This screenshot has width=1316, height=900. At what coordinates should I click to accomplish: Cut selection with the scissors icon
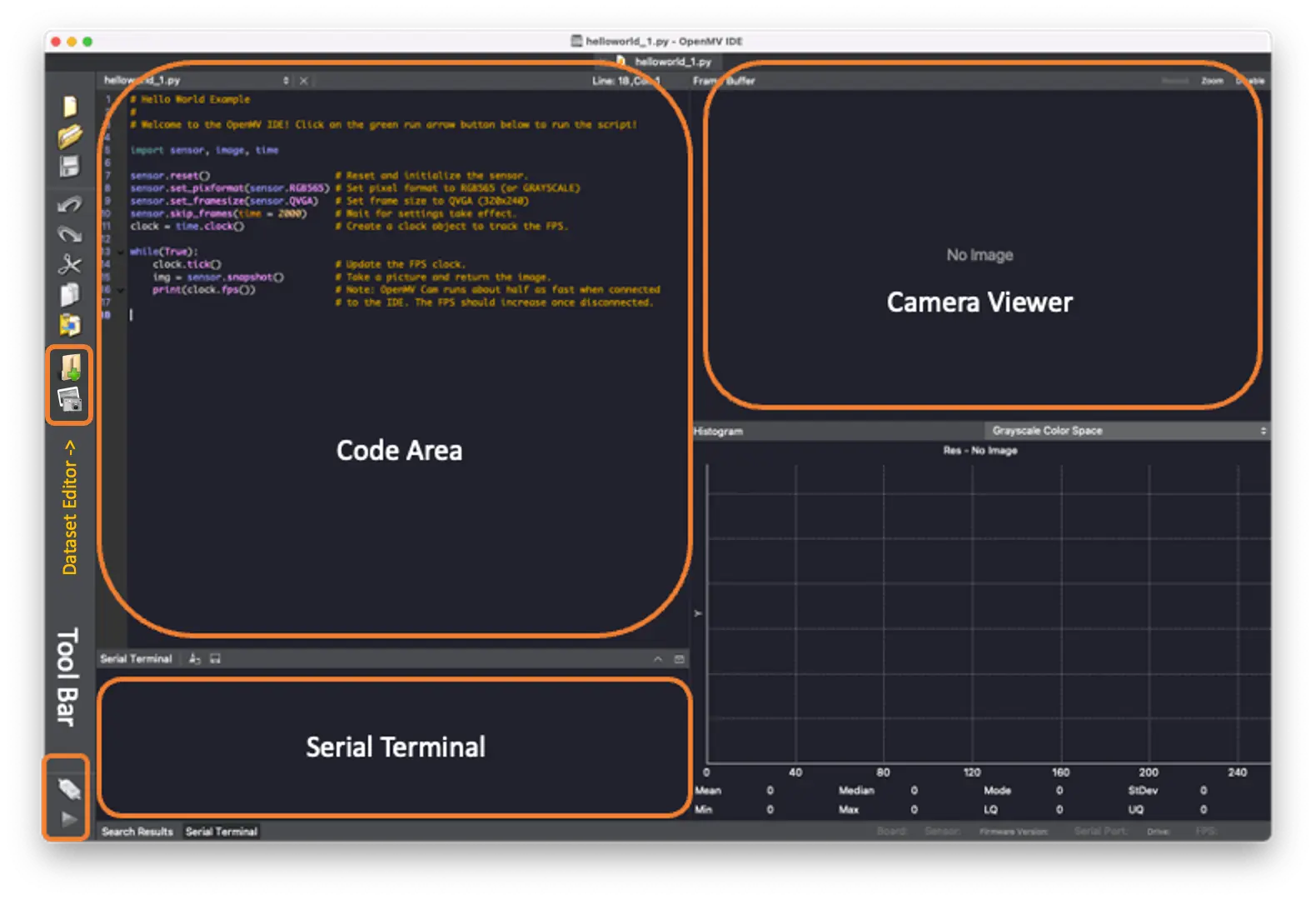pyautogui.click(x=70, y=265)
